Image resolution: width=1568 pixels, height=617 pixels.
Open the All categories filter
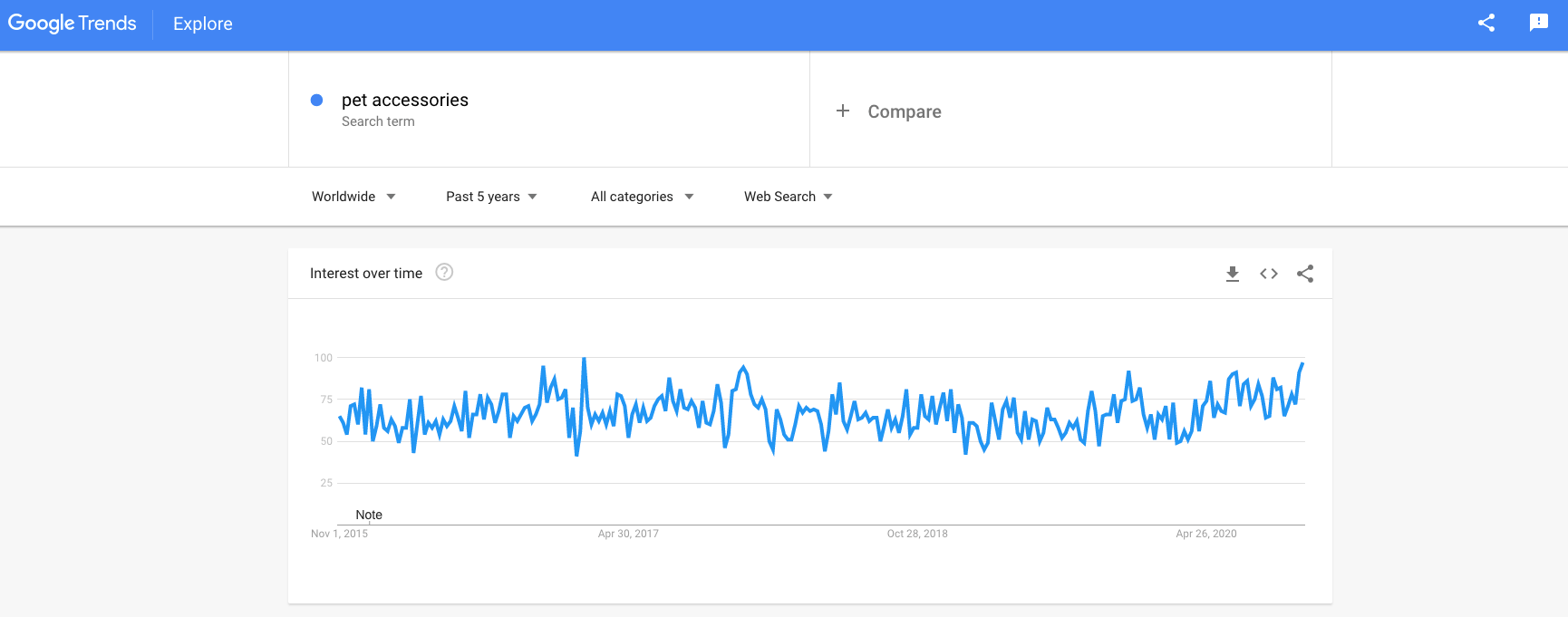[x=641, y=196]
